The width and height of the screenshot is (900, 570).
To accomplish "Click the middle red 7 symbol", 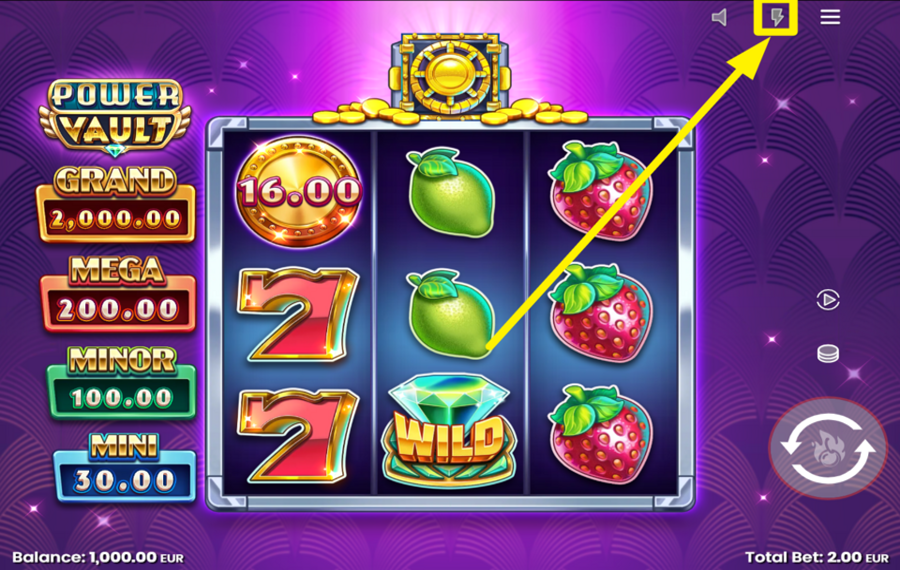I will tap(298, 315).
